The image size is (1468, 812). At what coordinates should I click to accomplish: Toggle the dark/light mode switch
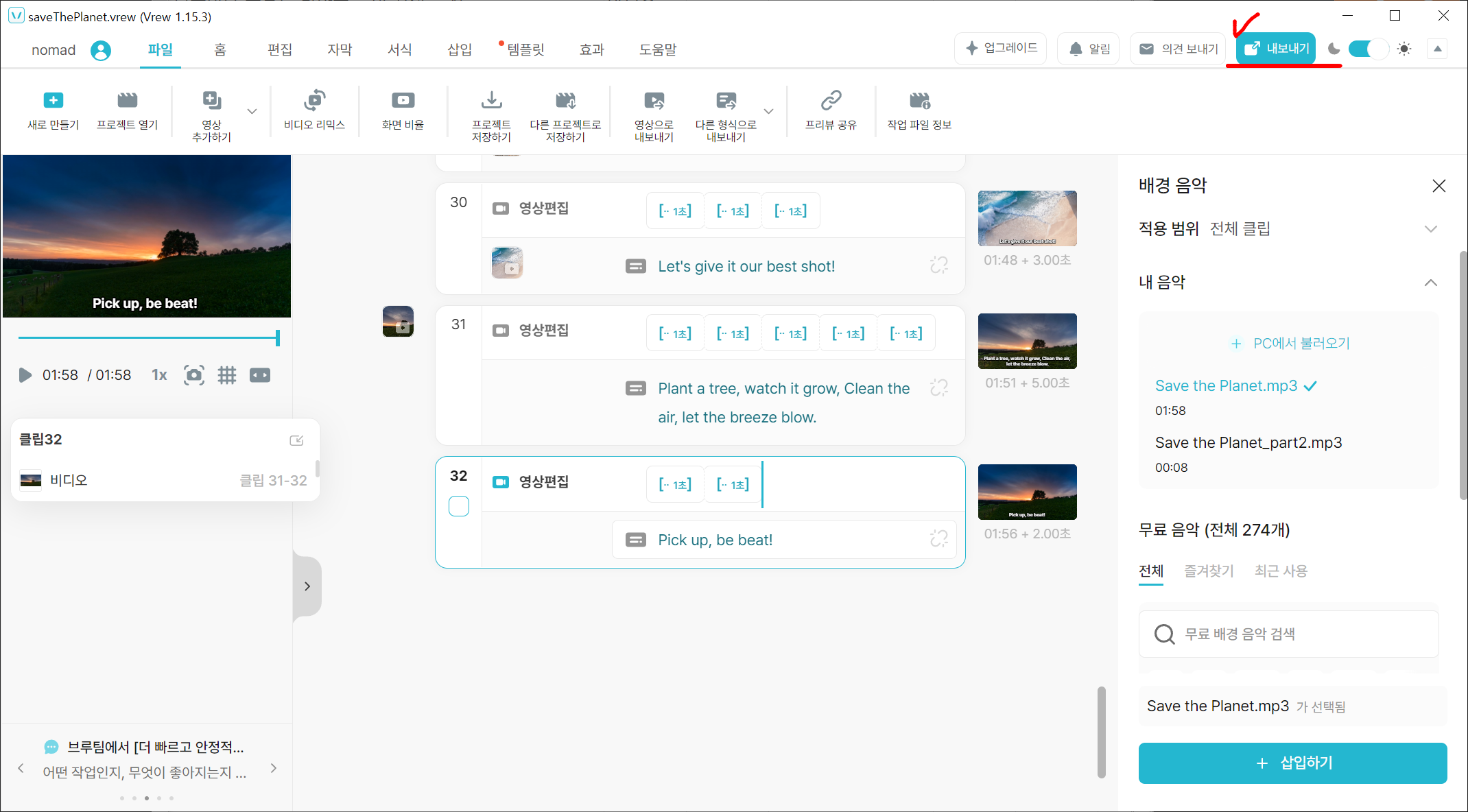tap(1368, 49)
